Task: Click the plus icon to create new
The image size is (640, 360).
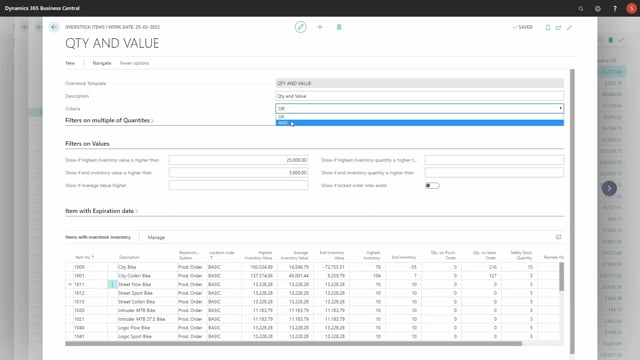Action: click(x=320, y=27)
